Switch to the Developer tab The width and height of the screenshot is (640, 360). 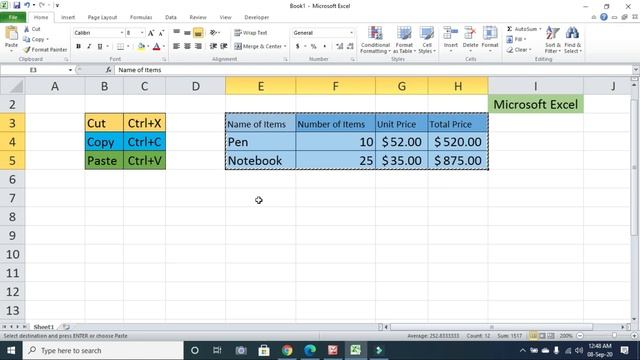point(256,18)
